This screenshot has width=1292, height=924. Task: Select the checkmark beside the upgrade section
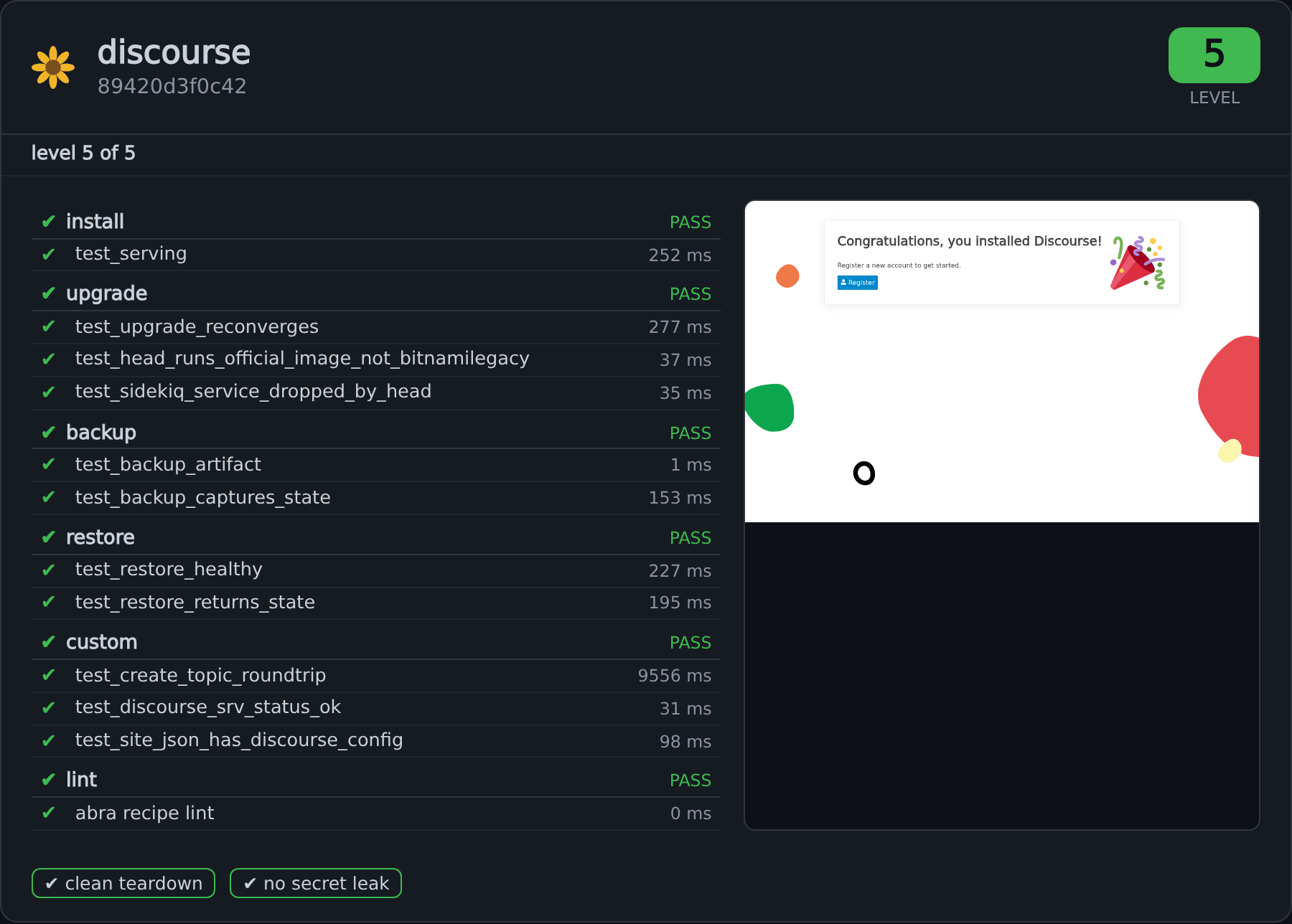coord(49,293)
